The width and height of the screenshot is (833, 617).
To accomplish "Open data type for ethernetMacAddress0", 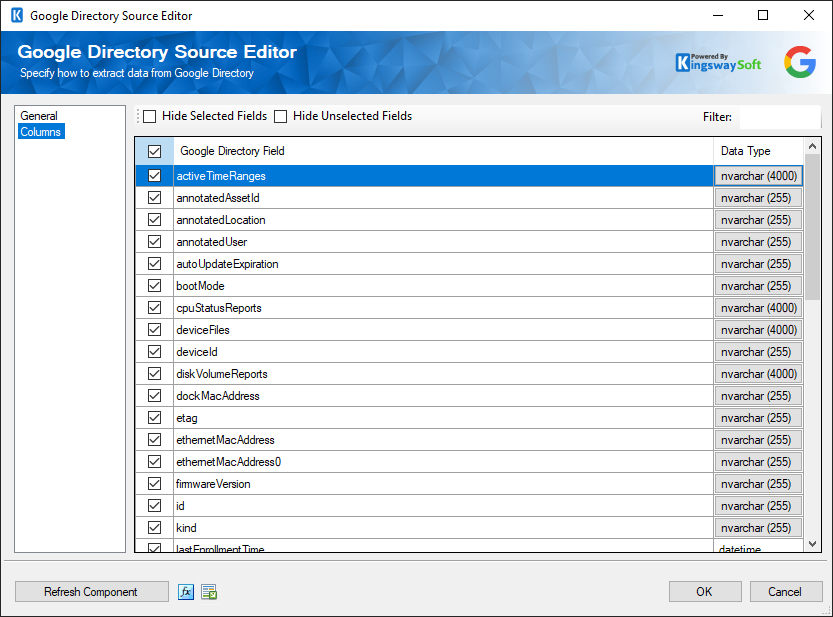I will point(758,462).
